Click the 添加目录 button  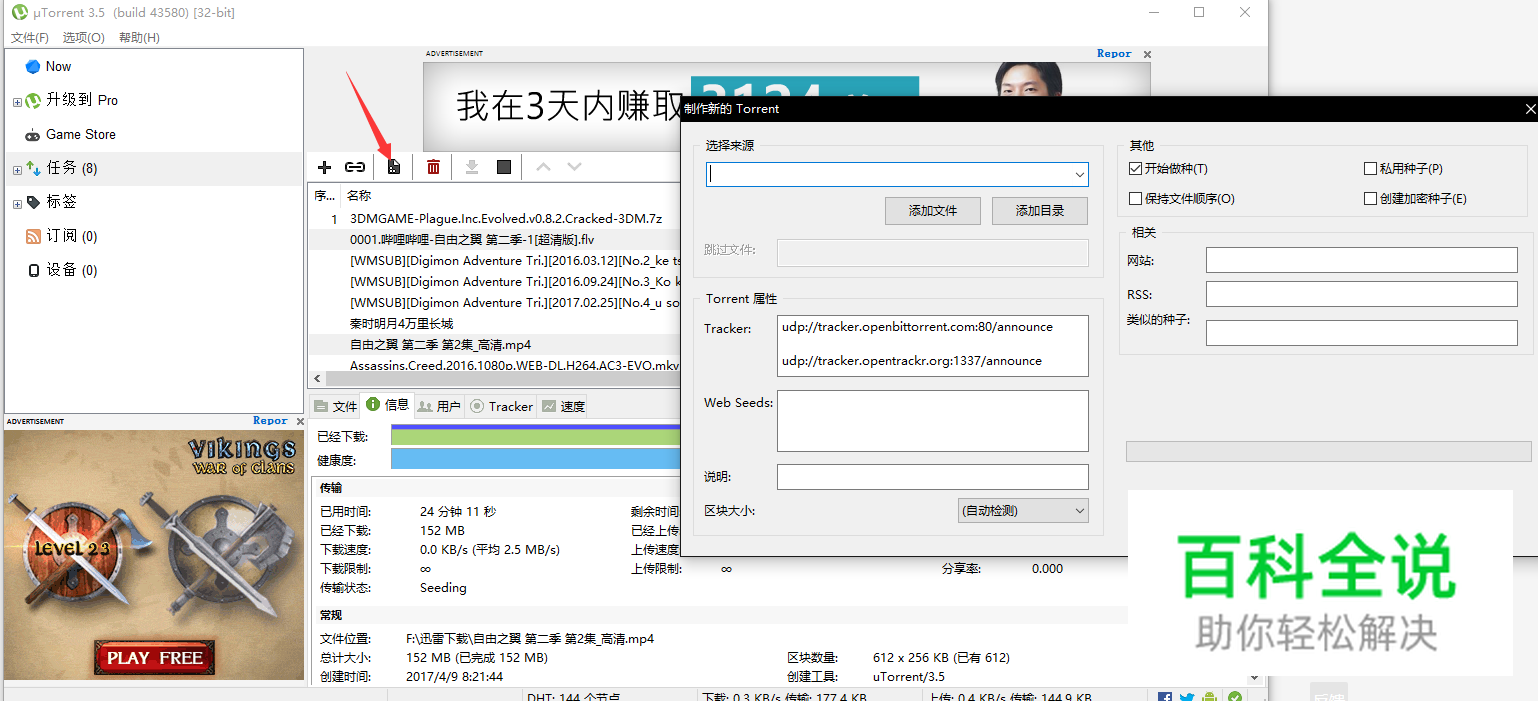coord(1040,211)
